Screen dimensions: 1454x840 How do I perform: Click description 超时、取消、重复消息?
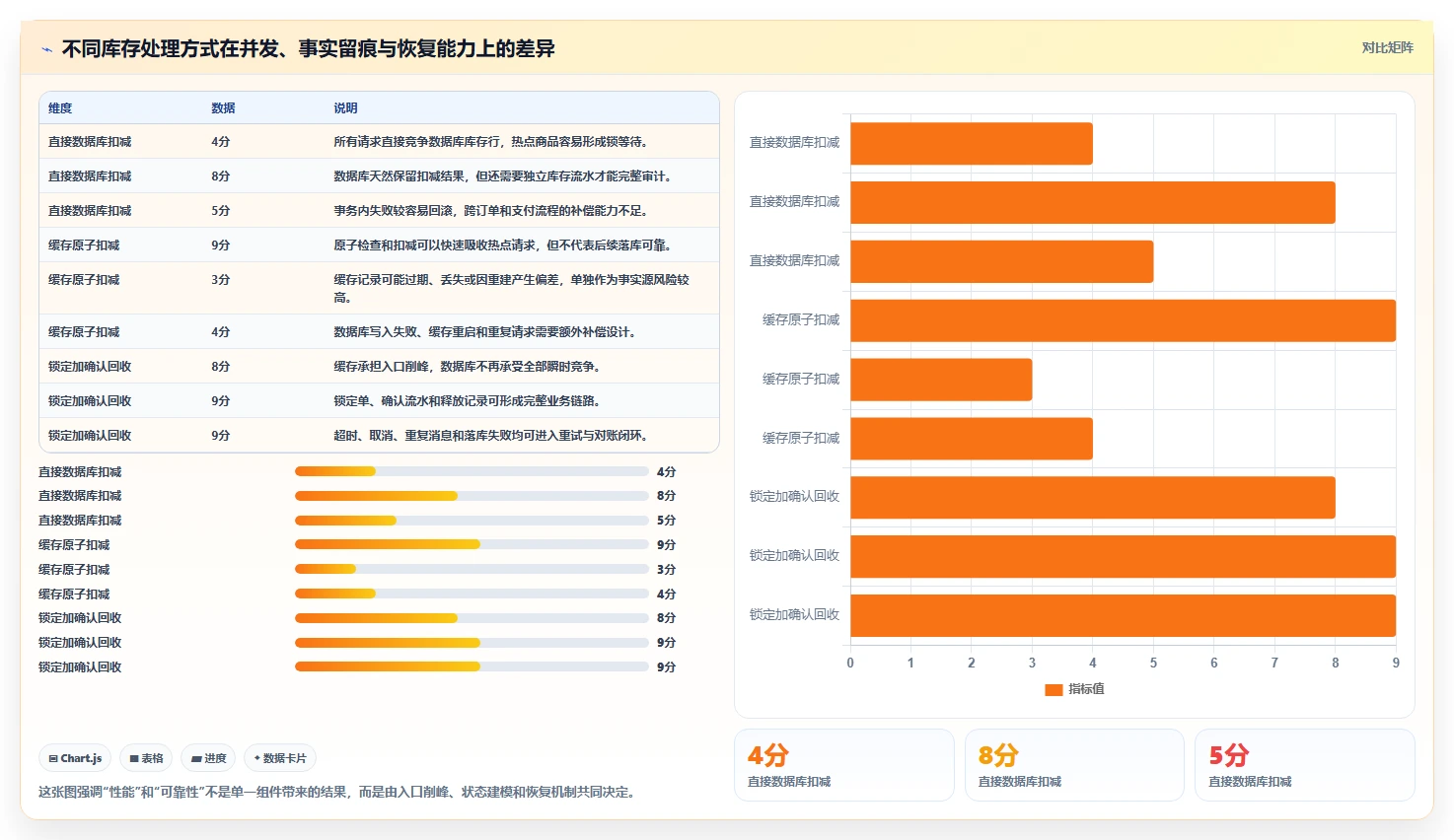pyautogui.click(x=490, y=436)
